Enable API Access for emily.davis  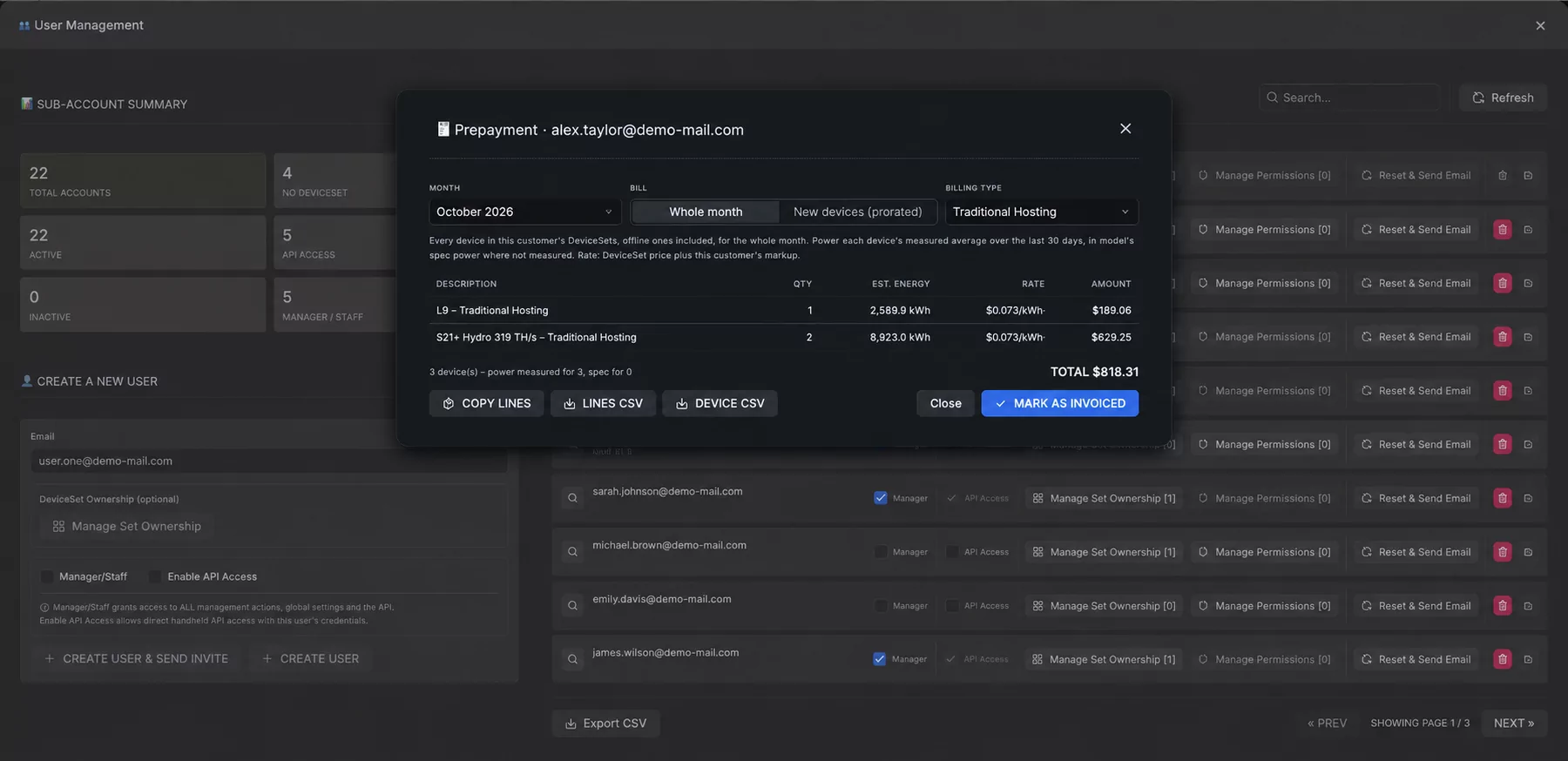tap(952, 606)
